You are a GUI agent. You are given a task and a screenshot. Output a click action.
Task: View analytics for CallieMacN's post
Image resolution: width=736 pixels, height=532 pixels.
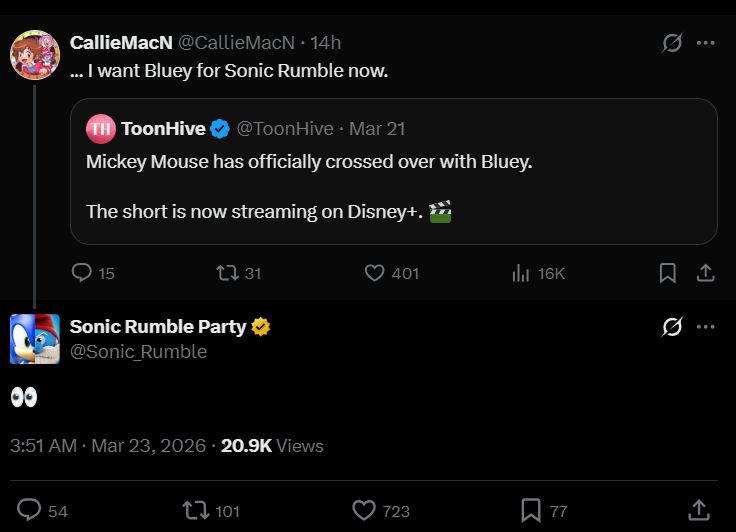pyautogui.click(x=521, y=273)
